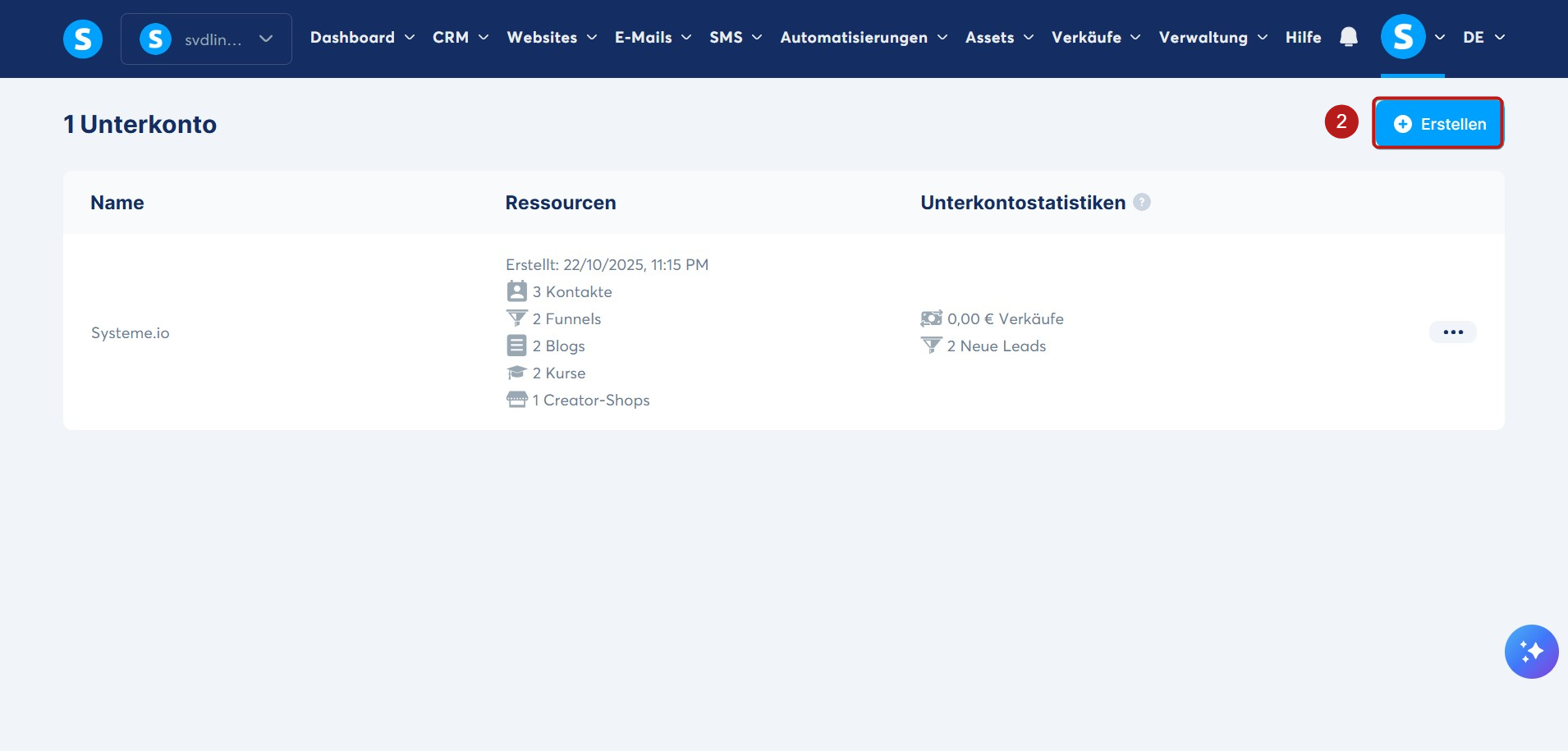Click the 'Erstellt: 22/10/2025, 11:15 PM' date

(607, 264)
